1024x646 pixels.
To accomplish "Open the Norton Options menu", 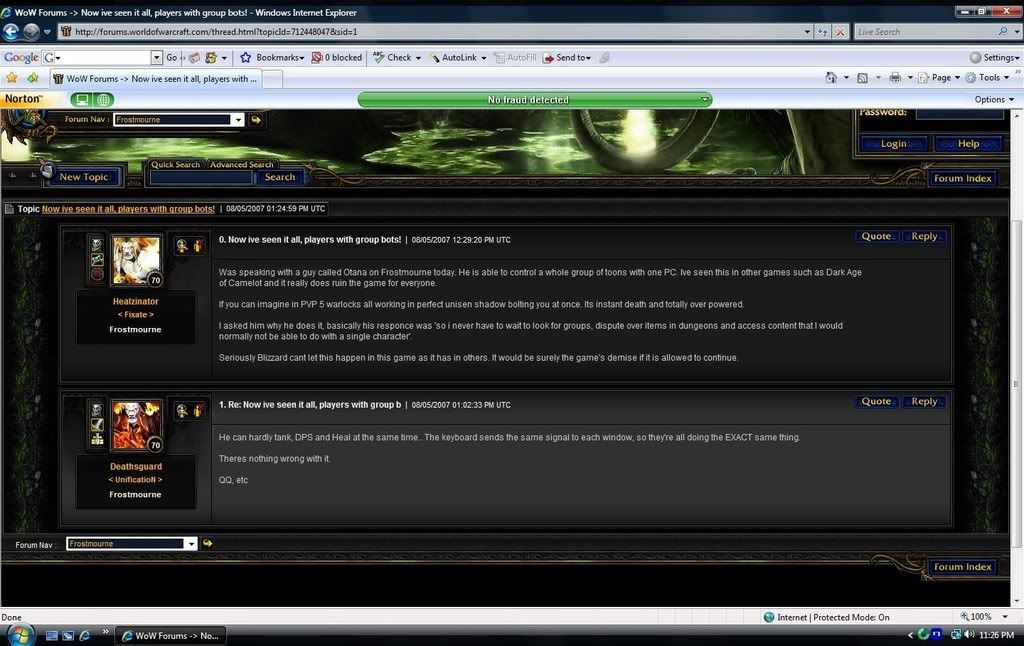I will [994, 99].
